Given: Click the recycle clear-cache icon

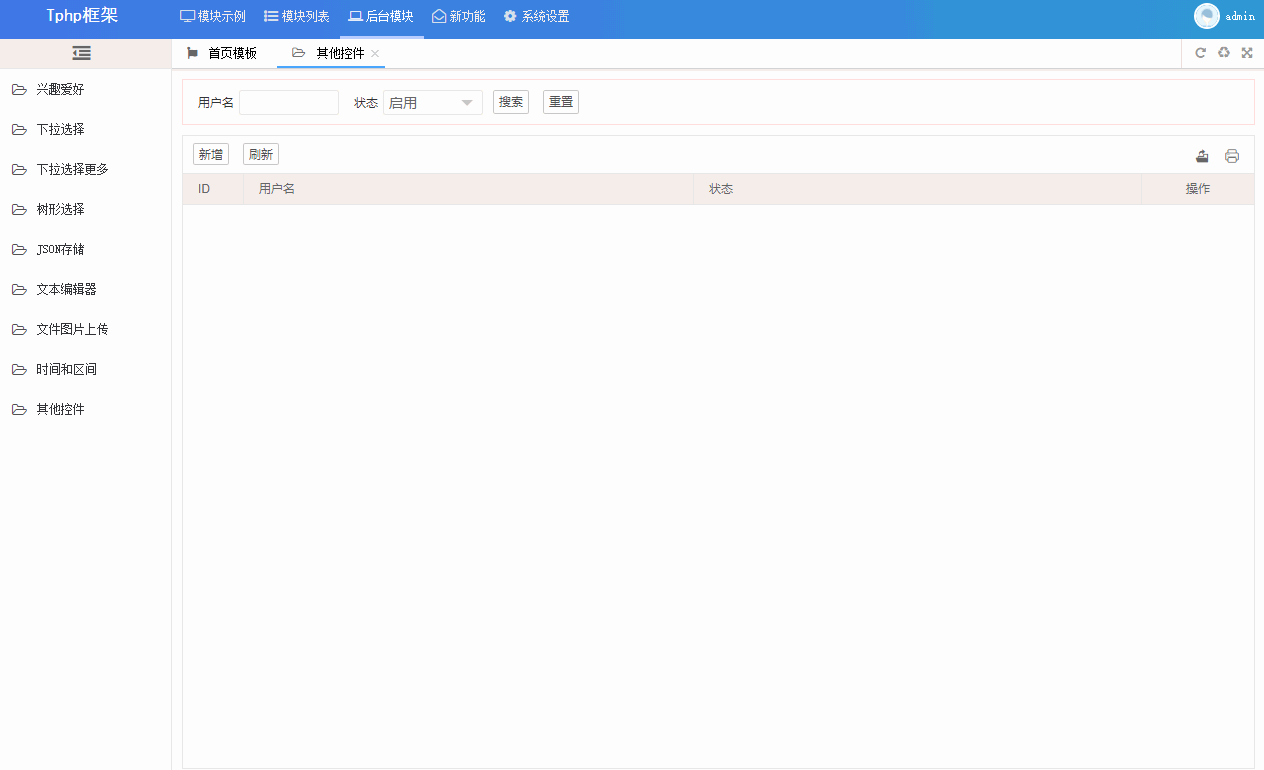Looking at the screenshot, I should pos(1224,53).
